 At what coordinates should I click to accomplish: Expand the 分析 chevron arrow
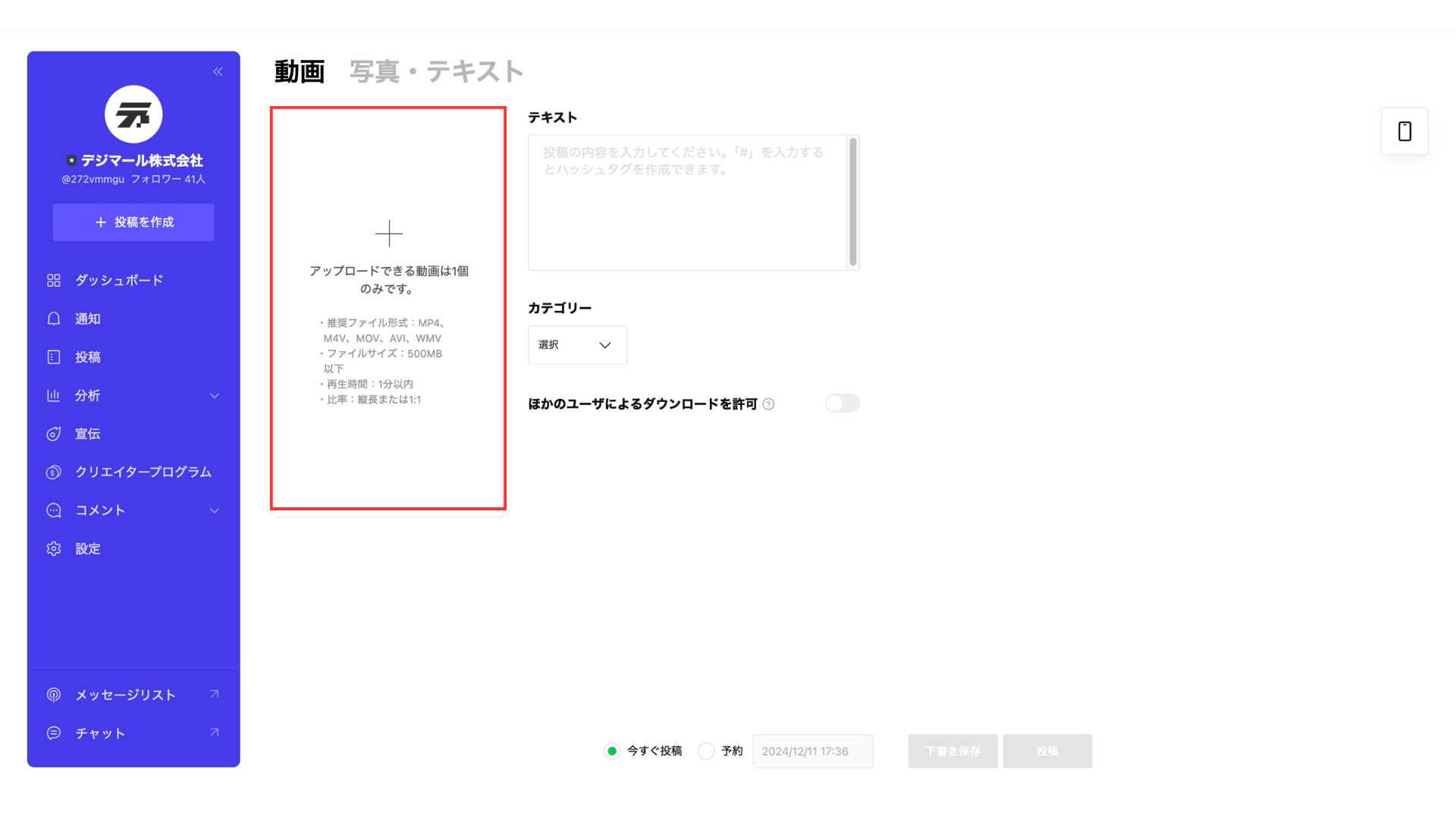click(215, 396)
